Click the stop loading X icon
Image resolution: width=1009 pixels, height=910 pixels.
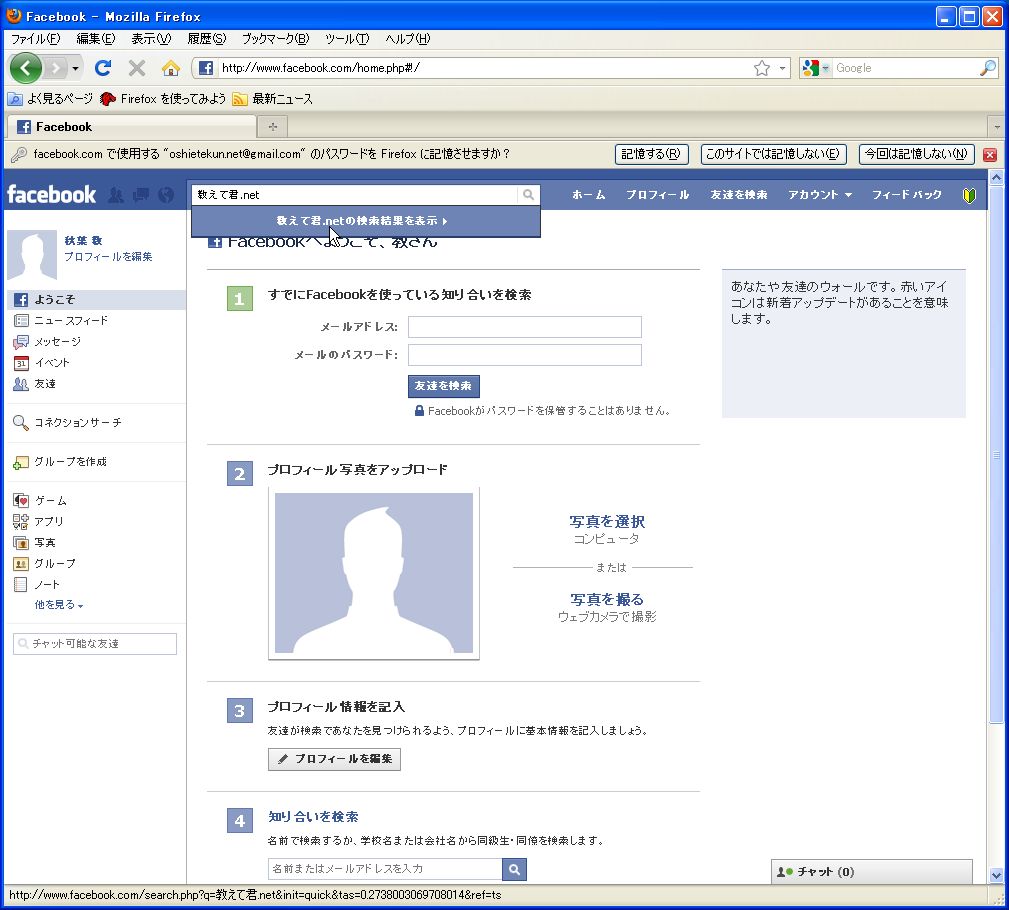tap(136, 68)
